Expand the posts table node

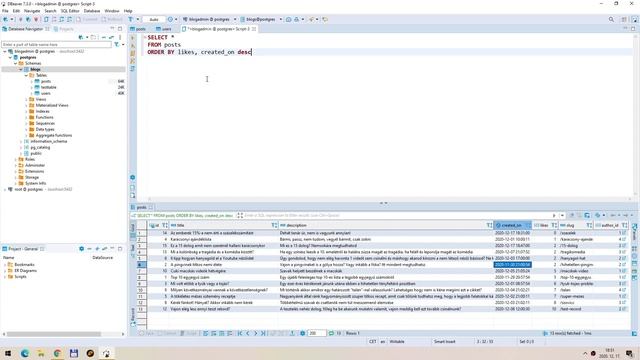point(31,81)
